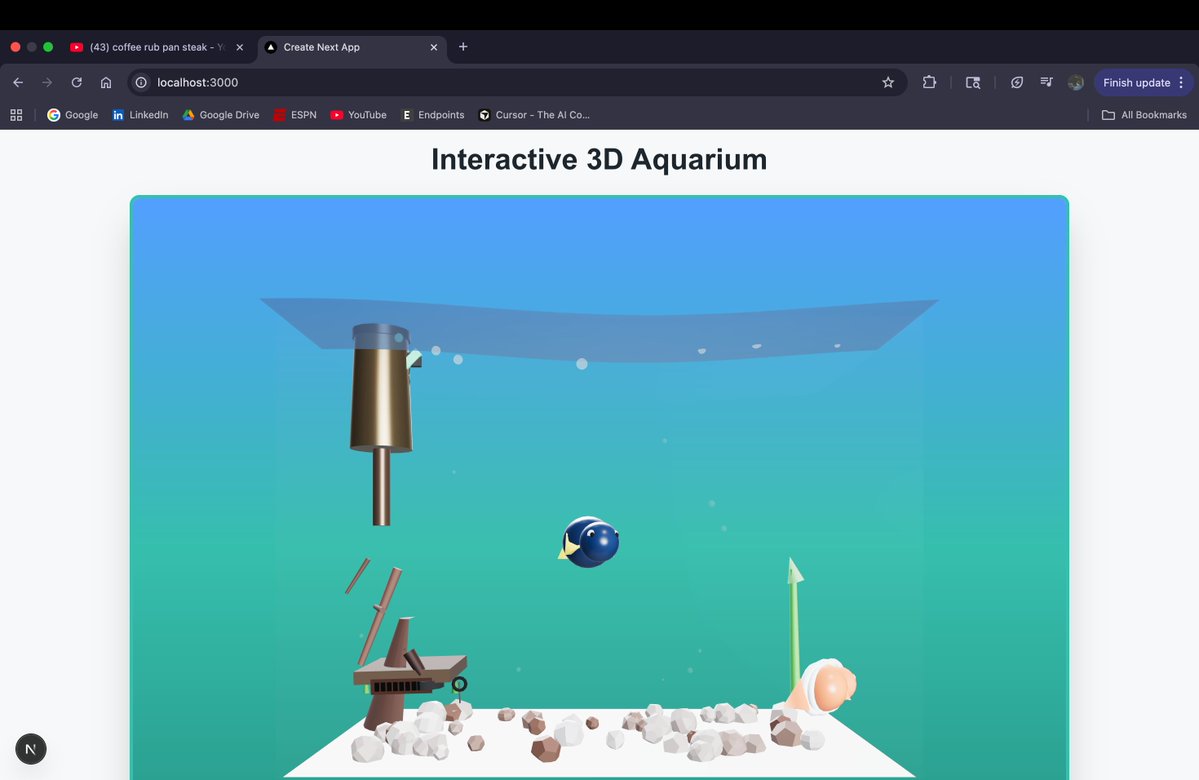Image resolution: width=1199 pixels, height=780 pixels.
Task: Open the ESPN bookmark
Action: 295,115
